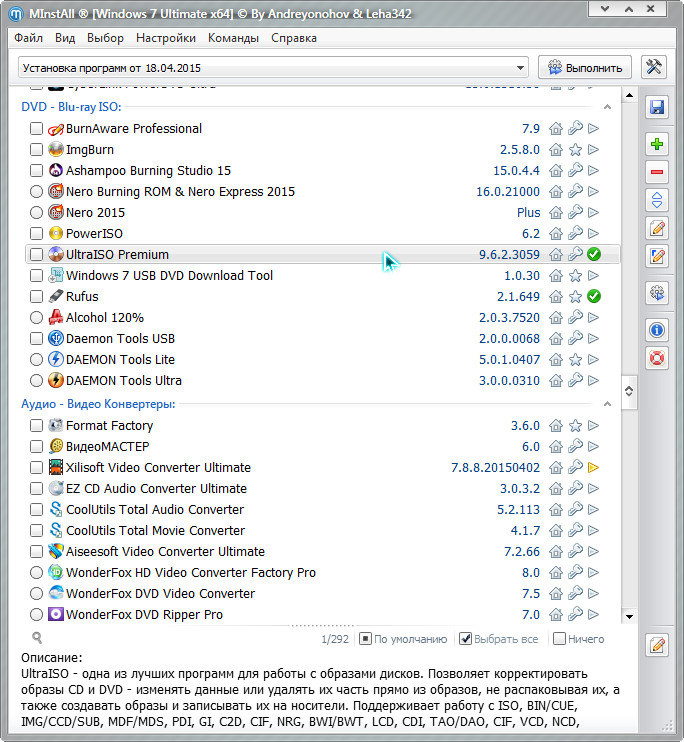
Task: Click key icon for Nero 2015
Action: (x=575, y=212)
